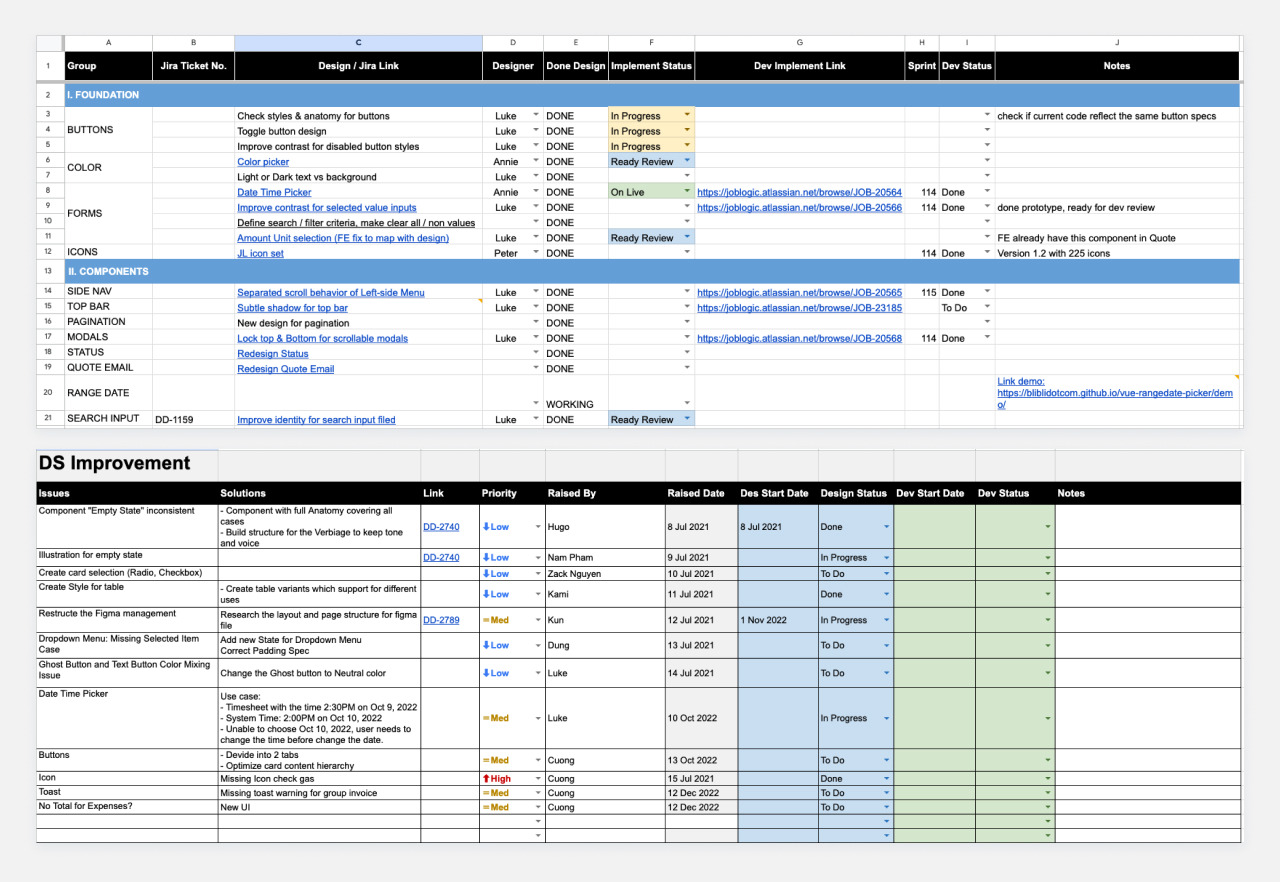This screenshot has width=1280, height=882.
Task: Open the Date Time Picker design link
Action: pyautogui.click(x=274, y=192)
